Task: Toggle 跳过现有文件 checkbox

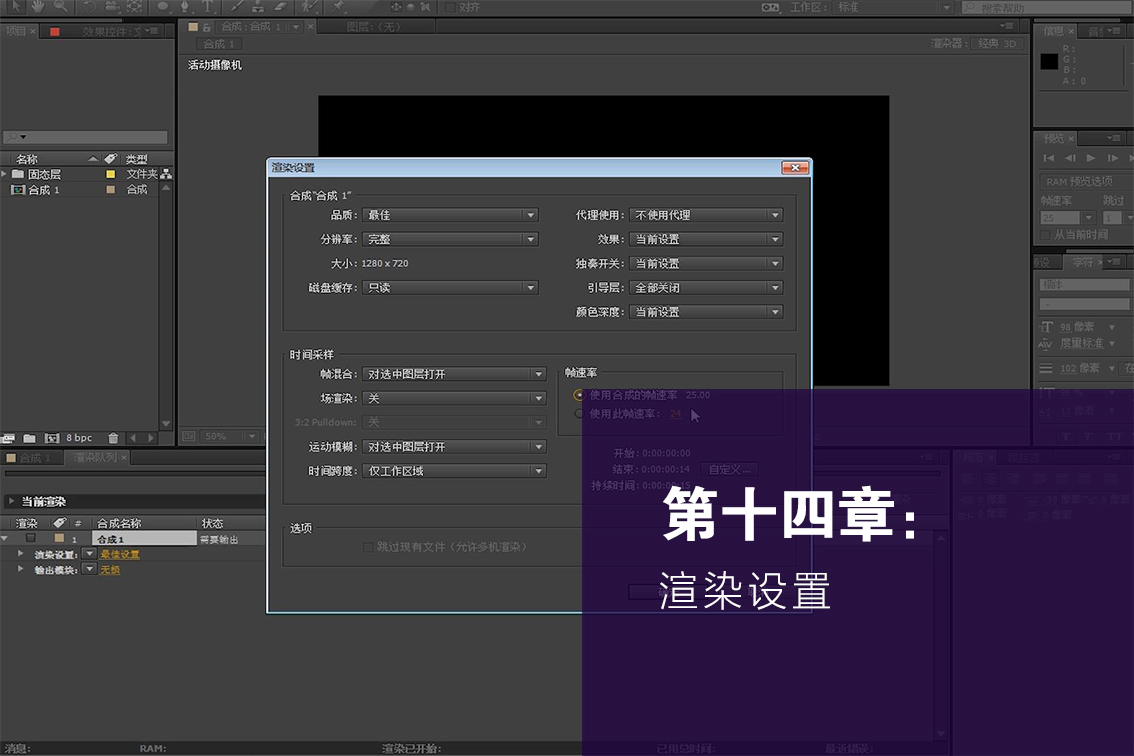Action: click(x=368, y=547)
